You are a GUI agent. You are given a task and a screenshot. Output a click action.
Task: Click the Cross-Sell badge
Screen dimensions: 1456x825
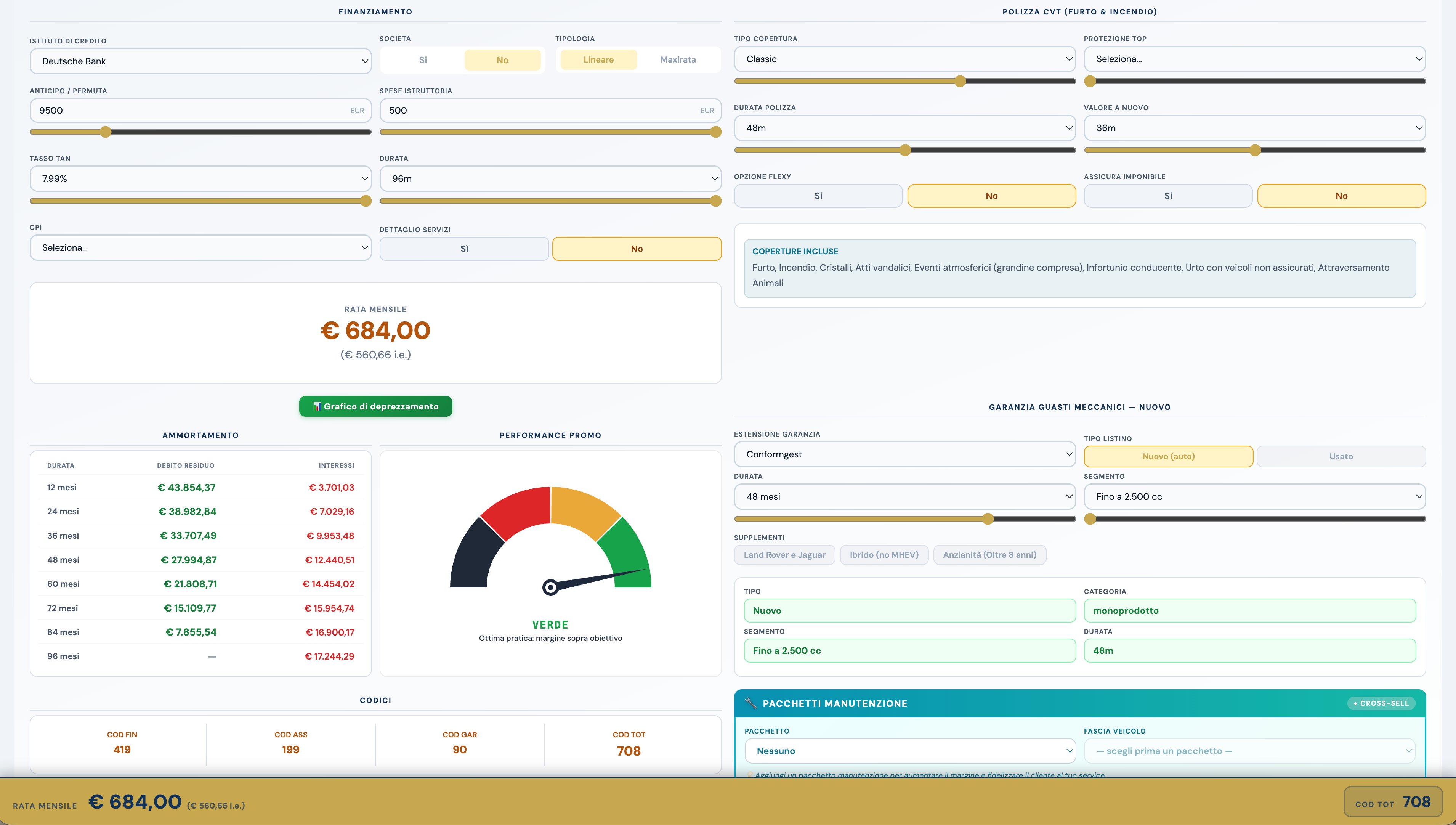click(1381, 703)
